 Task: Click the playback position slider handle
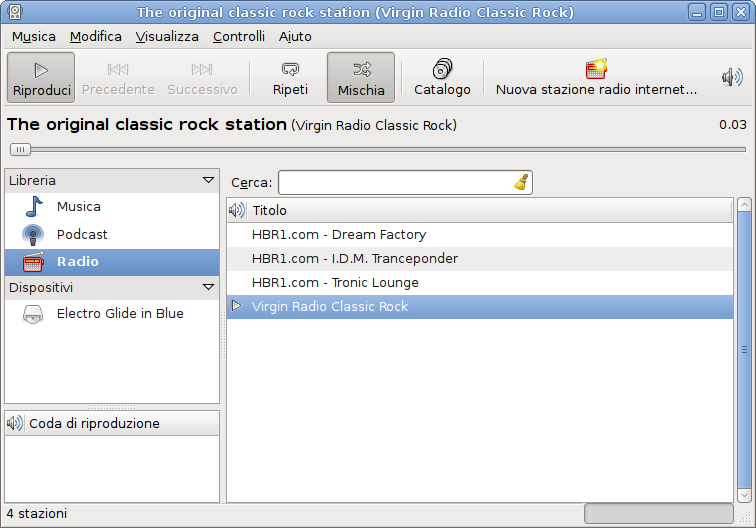tap(20, 149)
